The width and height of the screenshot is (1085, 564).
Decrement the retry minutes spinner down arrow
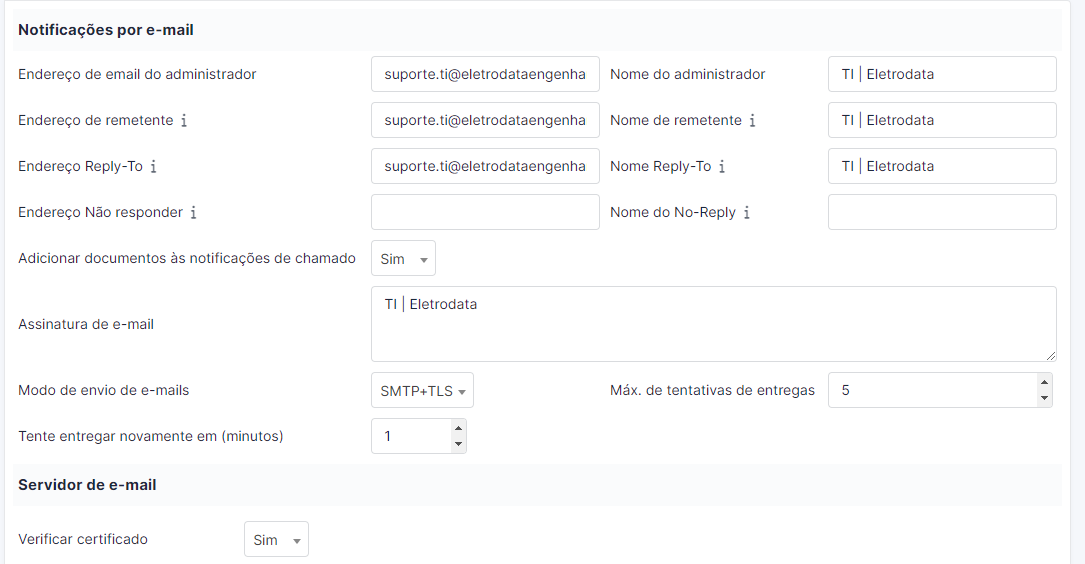[x=458, y=444]
